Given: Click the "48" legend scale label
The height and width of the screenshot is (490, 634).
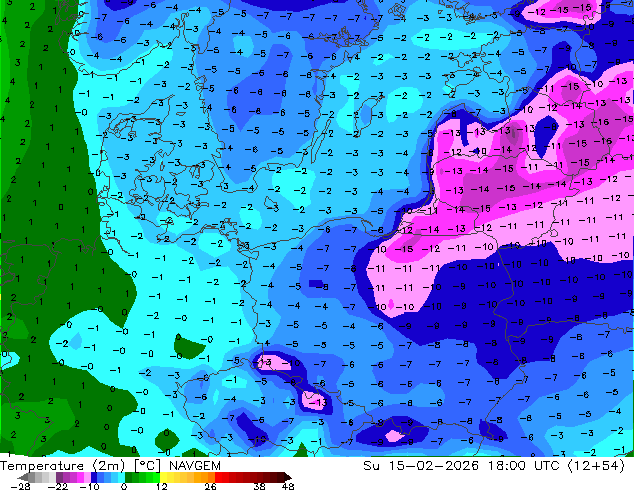Looking at the screenshot, I should [x=288, y=486].
